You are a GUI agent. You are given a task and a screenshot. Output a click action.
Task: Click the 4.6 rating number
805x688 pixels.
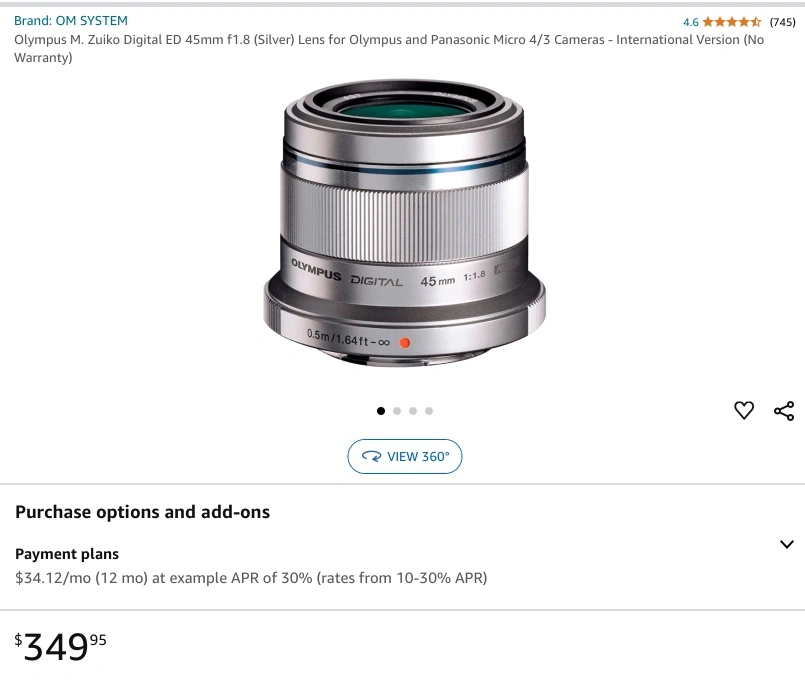[x=691, y=22]
